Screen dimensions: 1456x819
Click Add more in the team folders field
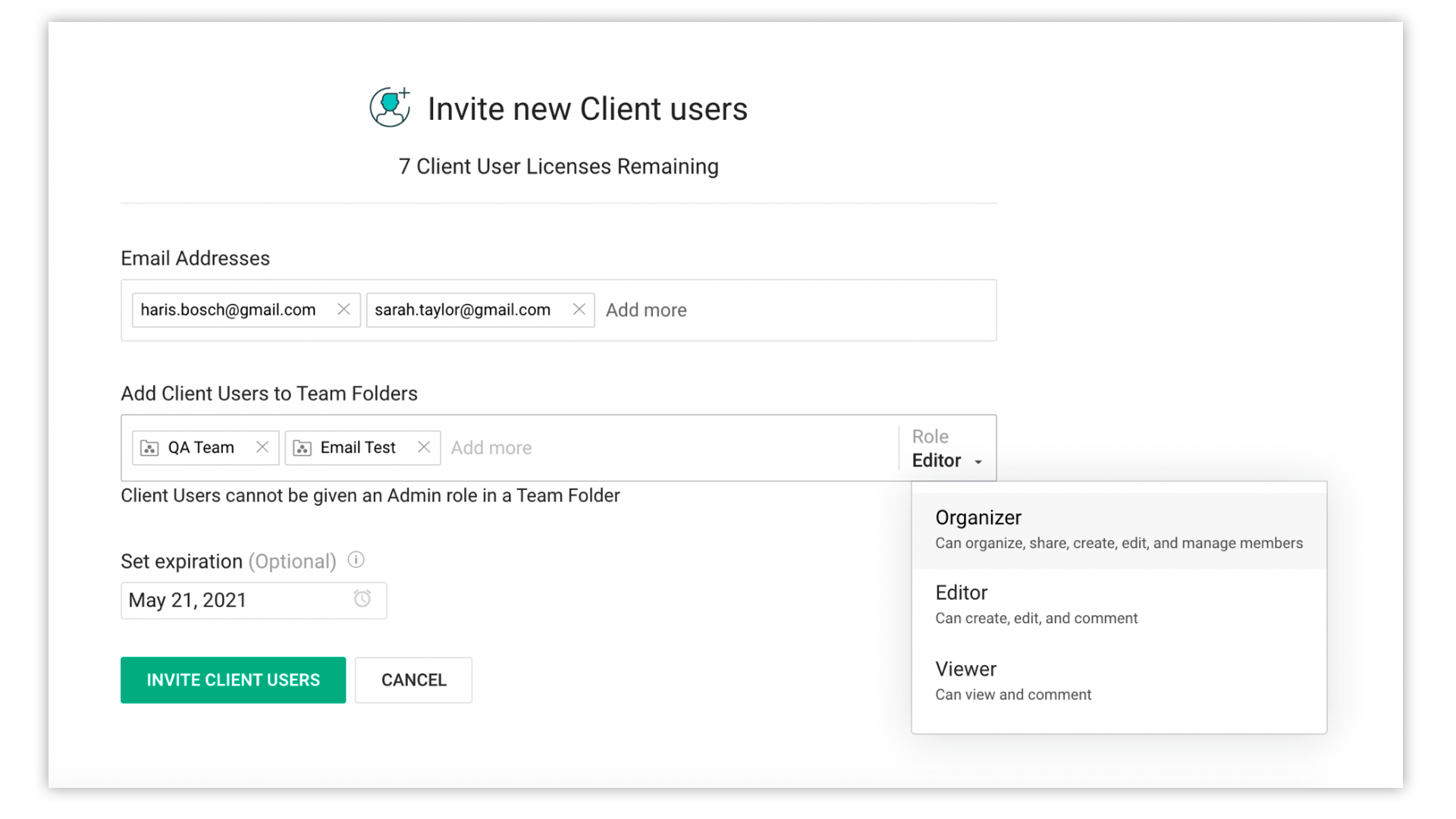click(491, 448)
